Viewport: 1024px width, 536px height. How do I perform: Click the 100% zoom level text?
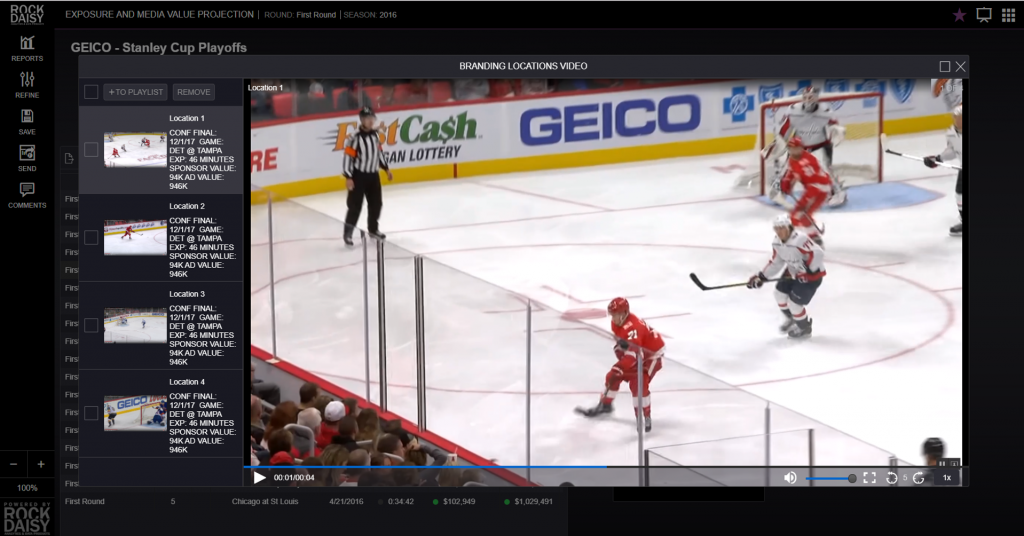27,488
